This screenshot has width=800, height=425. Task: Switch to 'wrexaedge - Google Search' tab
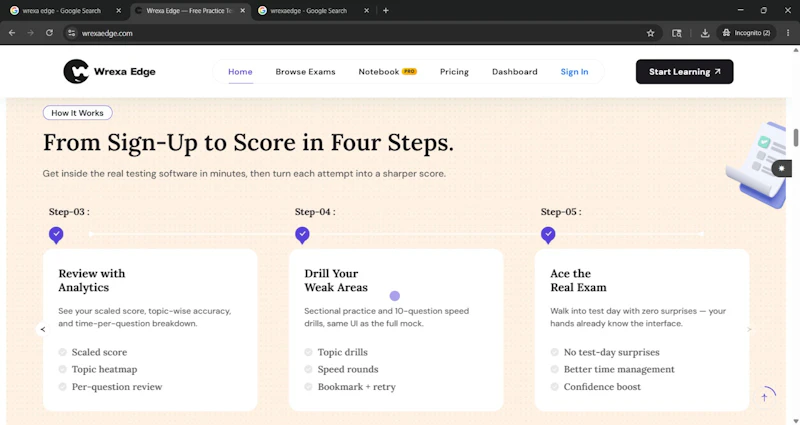tap(308, 10)
